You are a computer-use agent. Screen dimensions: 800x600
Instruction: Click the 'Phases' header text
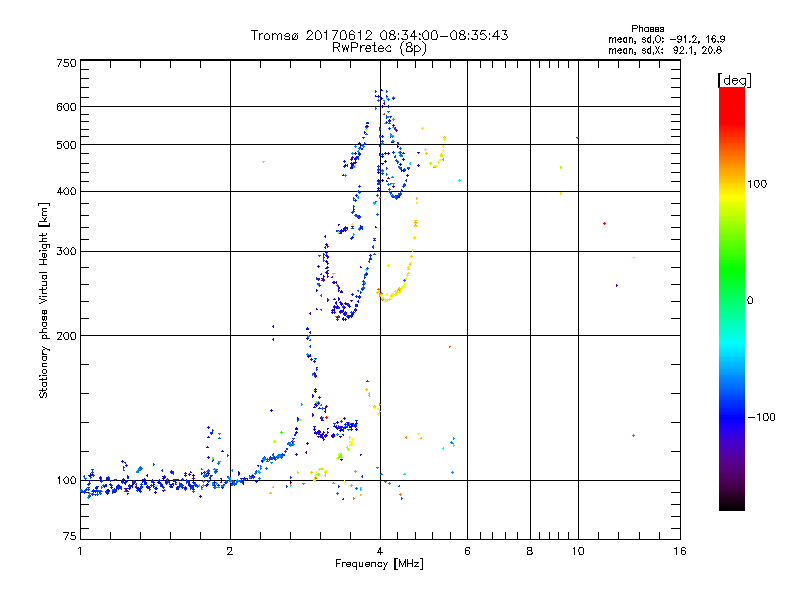(x=647, y=29)
